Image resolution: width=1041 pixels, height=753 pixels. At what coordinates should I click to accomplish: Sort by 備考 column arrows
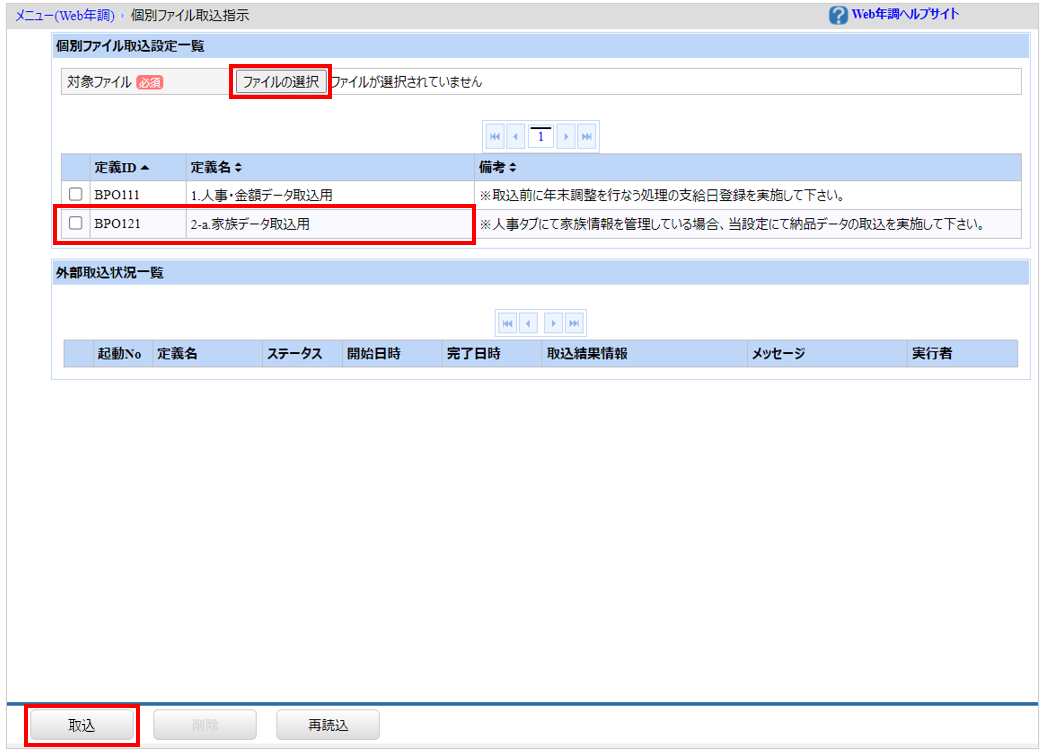513,168
